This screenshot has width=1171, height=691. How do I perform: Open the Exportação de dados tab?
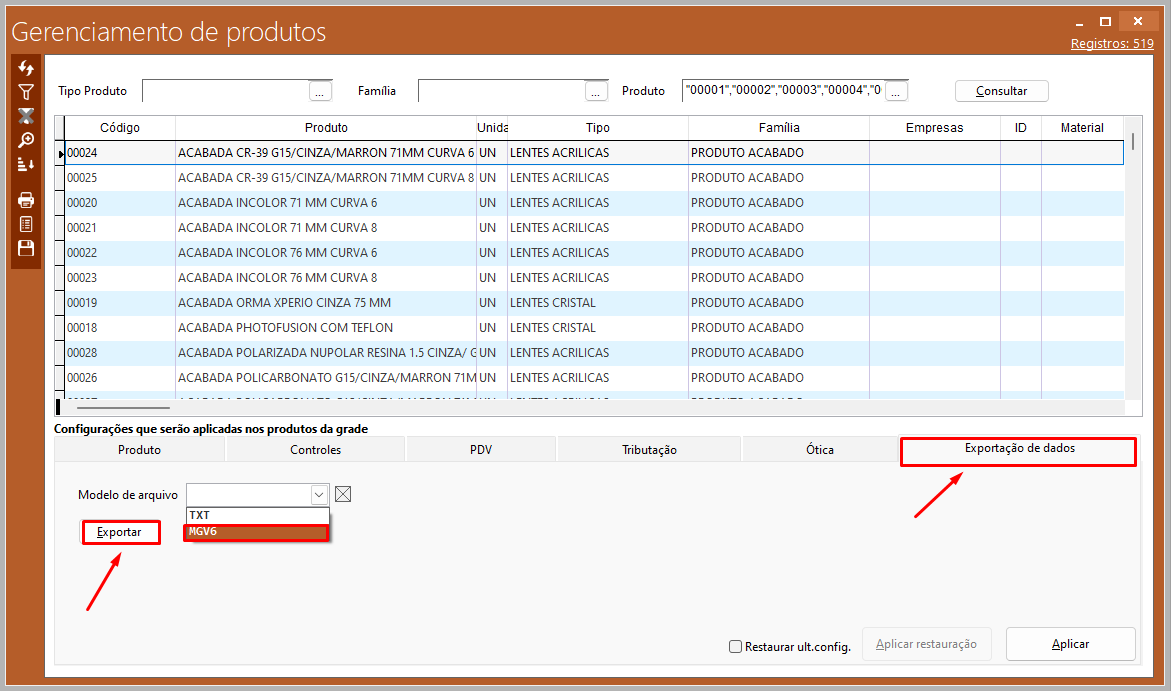click(1018, 449)
